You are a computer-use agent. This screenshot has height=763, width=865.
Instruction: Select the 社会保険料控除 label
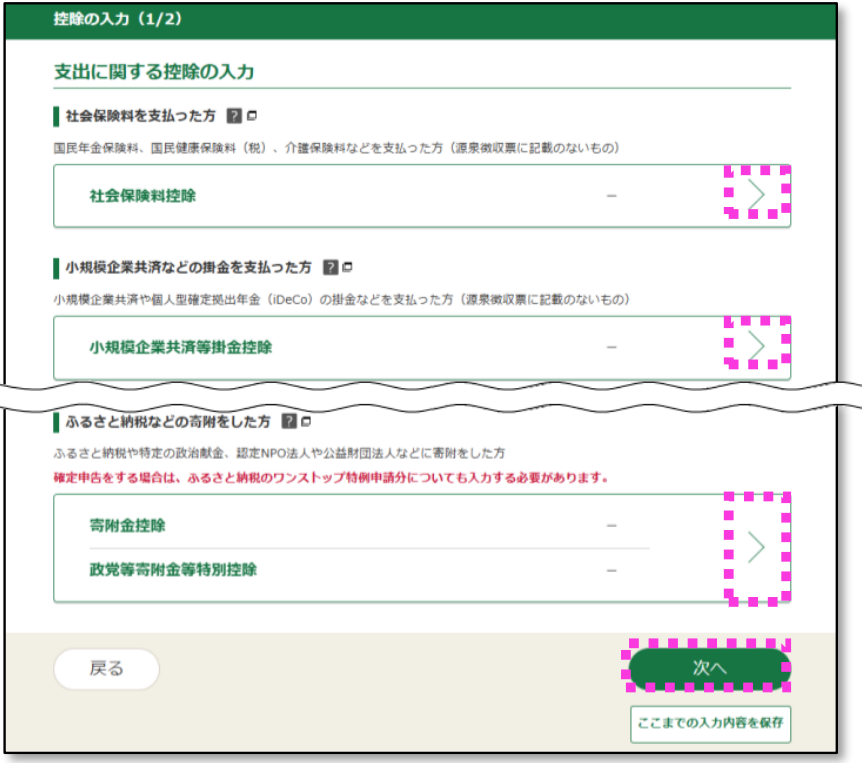pyautogui.click(x=142, y=196)
